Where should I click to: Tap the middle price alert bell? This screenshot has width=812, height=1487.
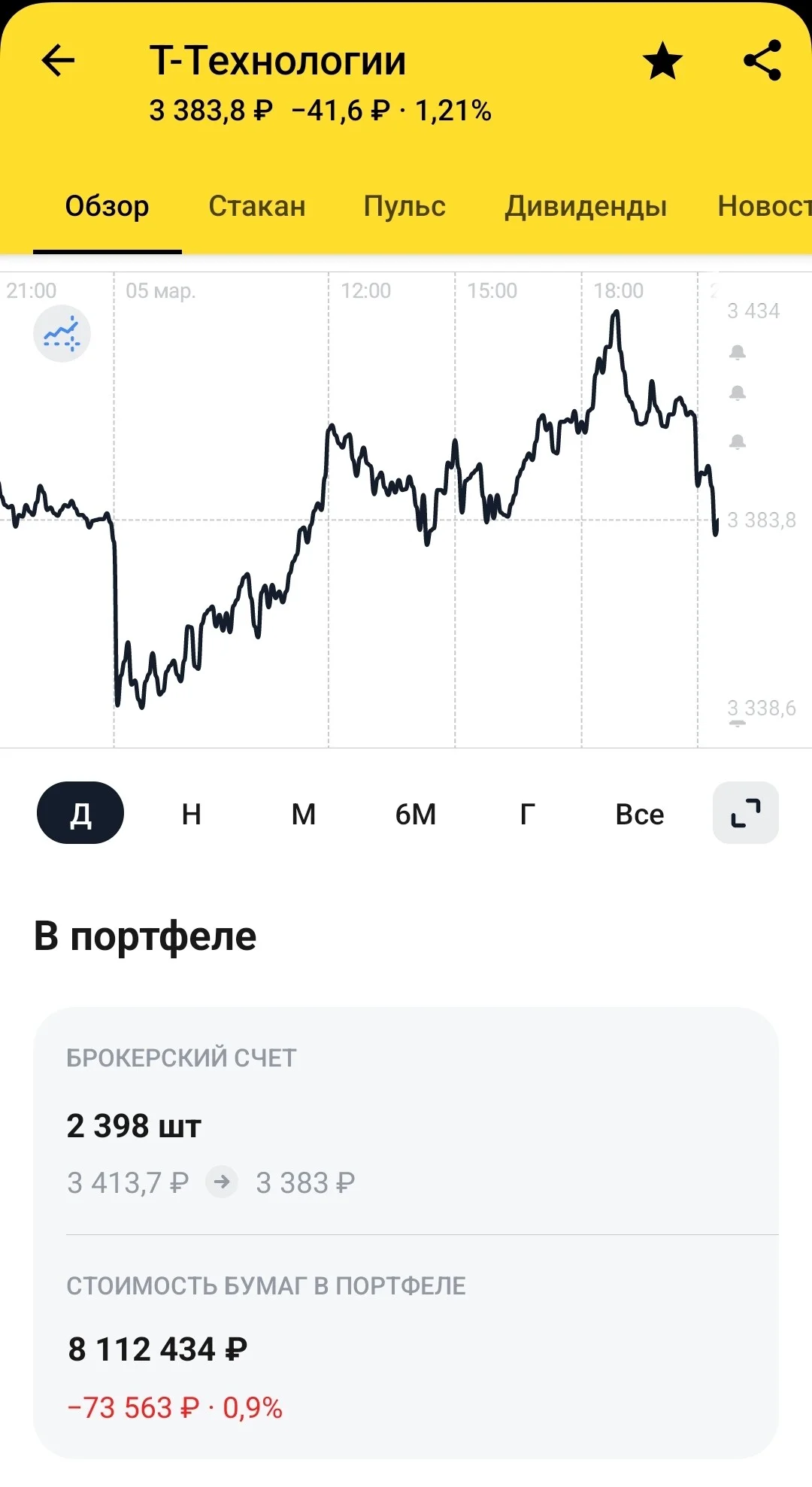[x=738, y=393]
